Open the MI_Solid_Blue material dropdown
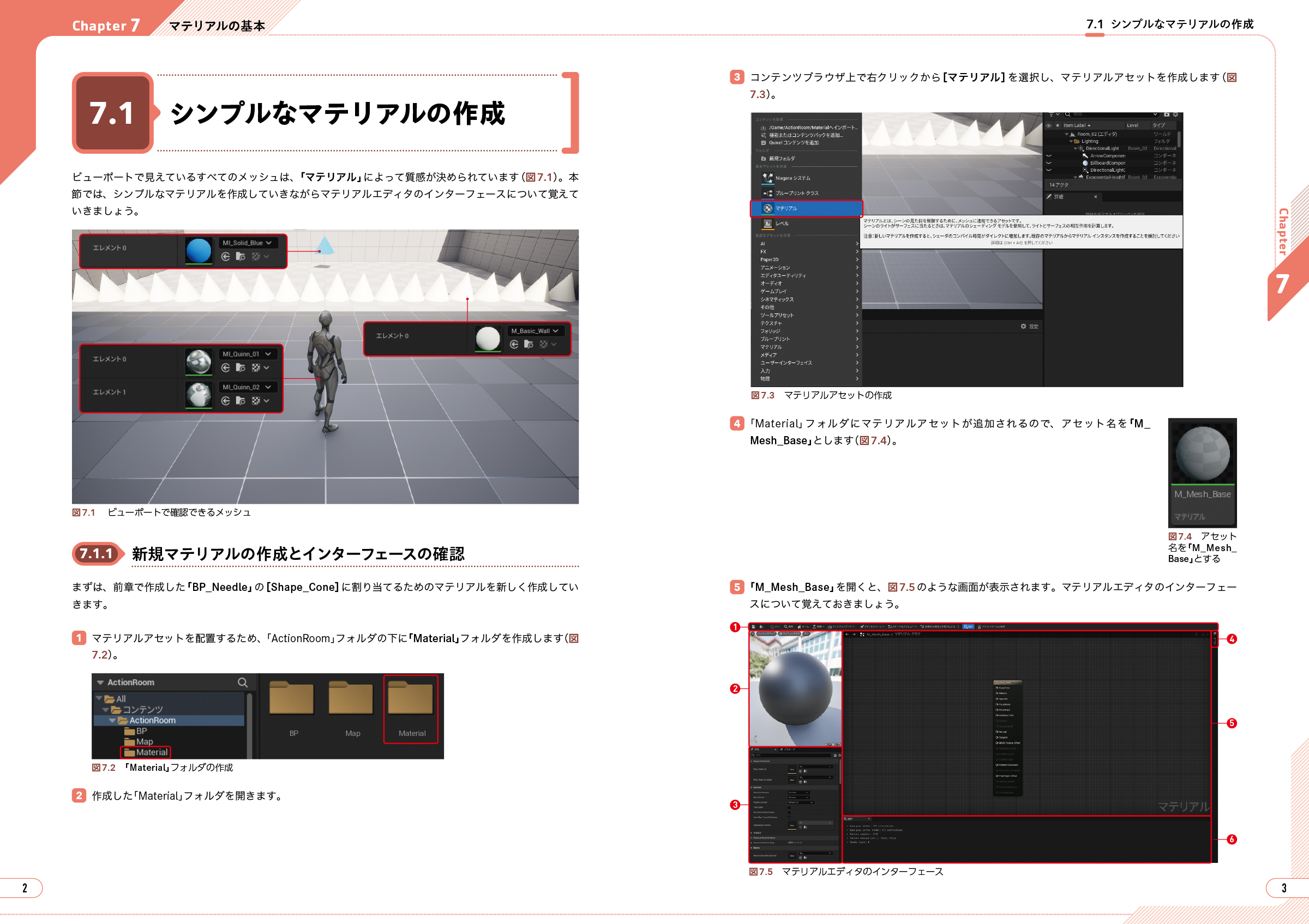1309x924 pixels. point(248,243)
